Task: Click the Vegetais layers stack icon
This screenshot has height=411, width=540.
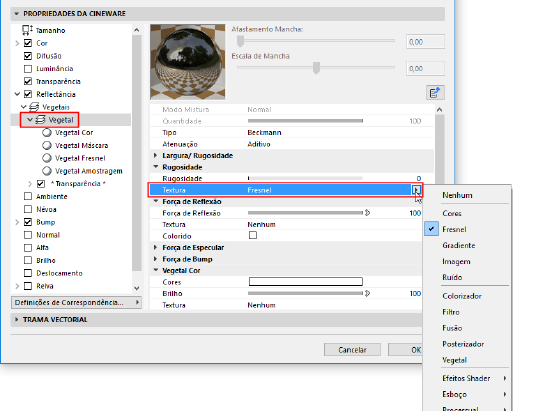Action: 34,107
